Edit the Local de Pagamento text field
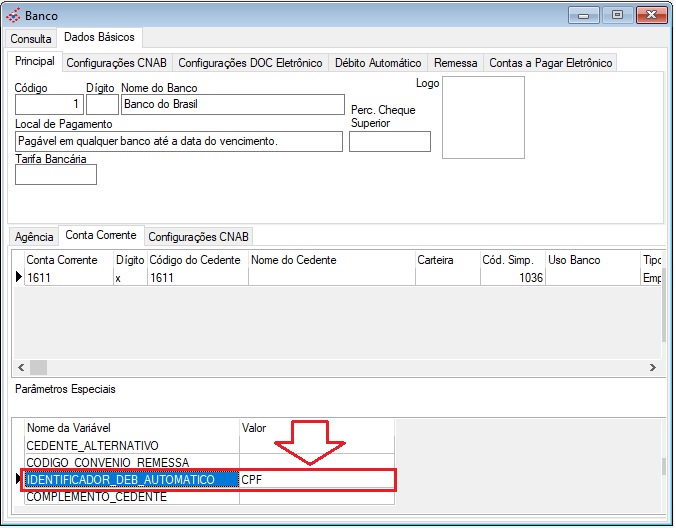This screenshot has height=529, width=676. (x=178, y=141)
